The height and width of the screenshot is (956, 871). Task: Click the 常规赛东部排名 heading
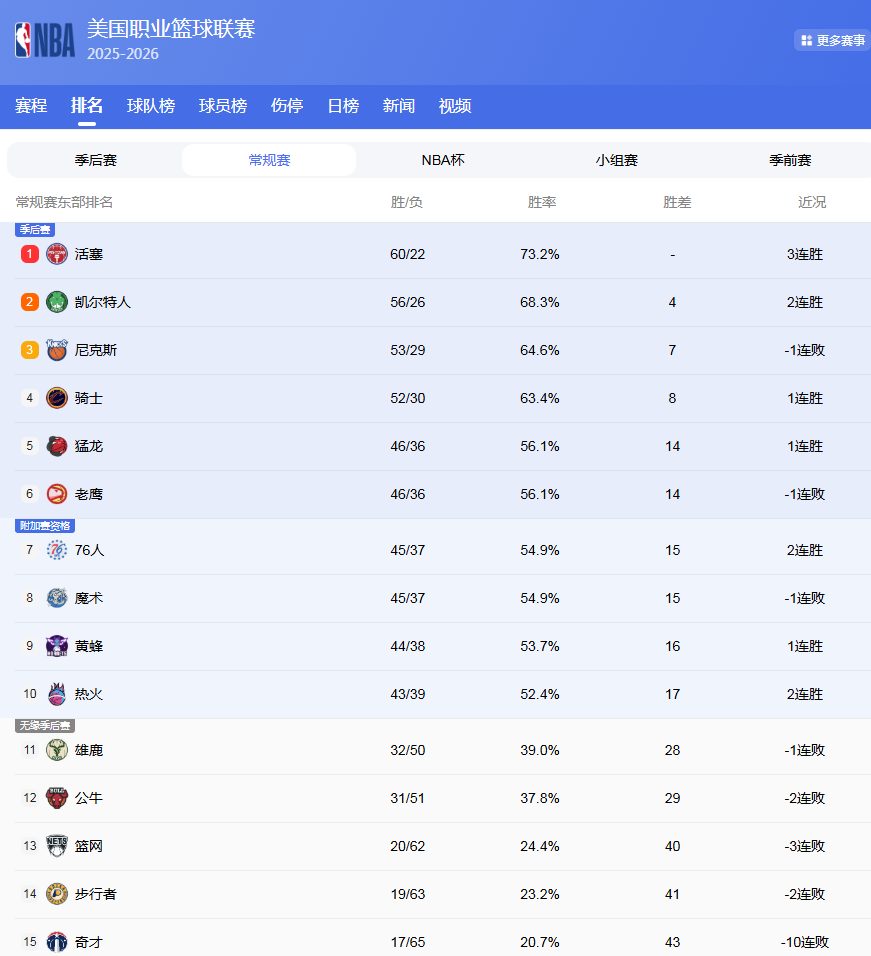64,202
